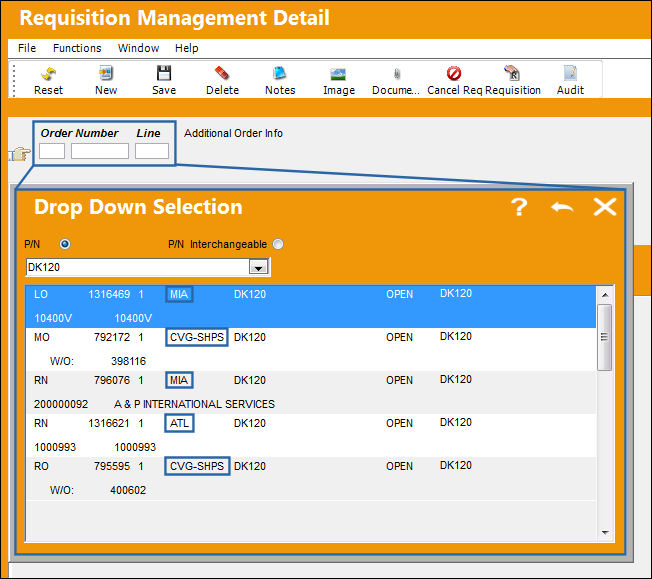Select the RO 795595 order row

pyautogui.click(x=311, y=478)
